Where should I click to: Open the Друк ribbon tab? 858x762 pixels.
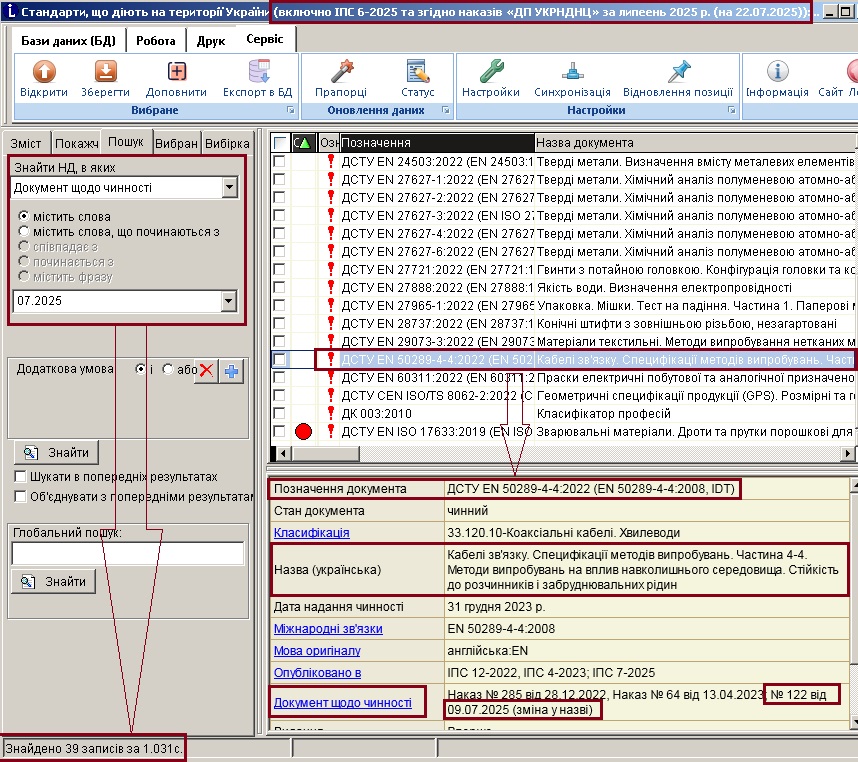point(211,41)
